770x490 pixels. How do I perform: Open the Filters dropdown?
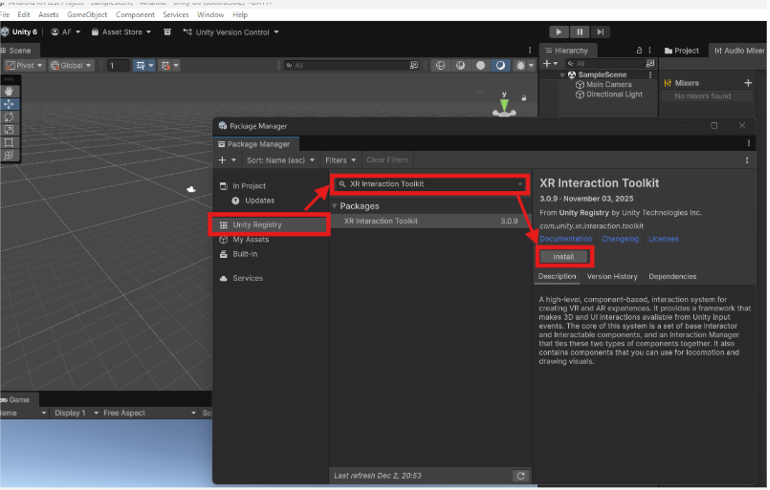(x=340, y=160)
